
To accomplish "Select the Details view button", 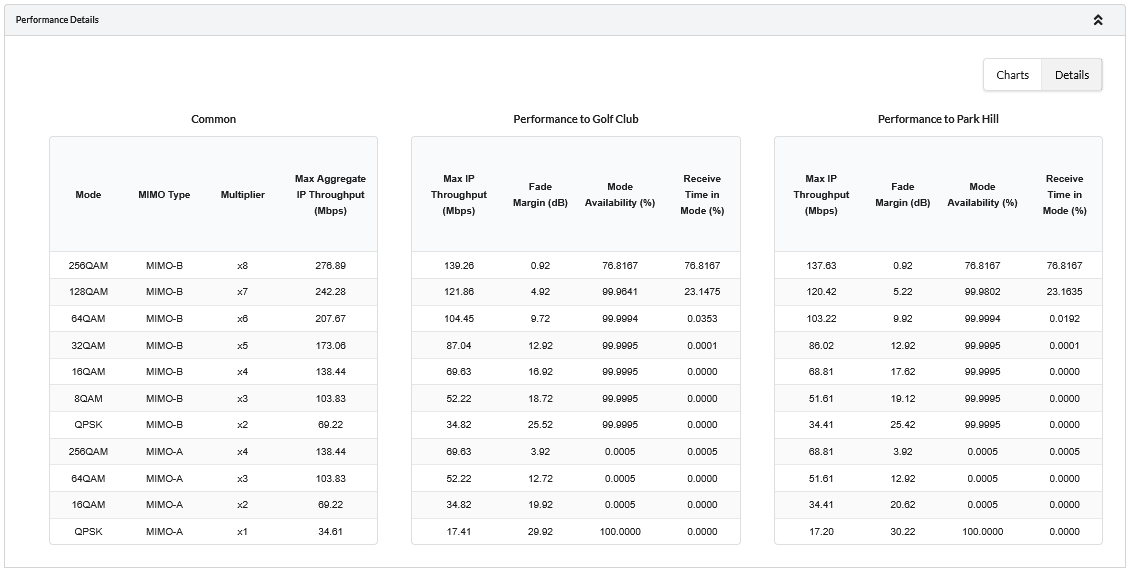I will pyautogui.click(x=1071, y=75).
